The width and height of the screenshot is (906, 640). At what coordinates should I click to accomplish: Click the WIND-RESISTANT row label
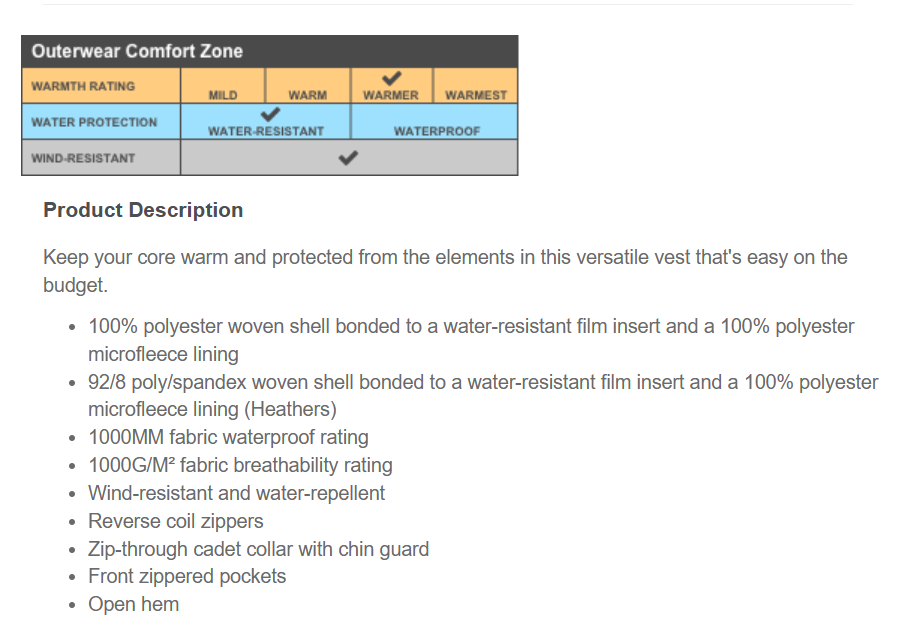pyautogui.click(x=83, y=158)
